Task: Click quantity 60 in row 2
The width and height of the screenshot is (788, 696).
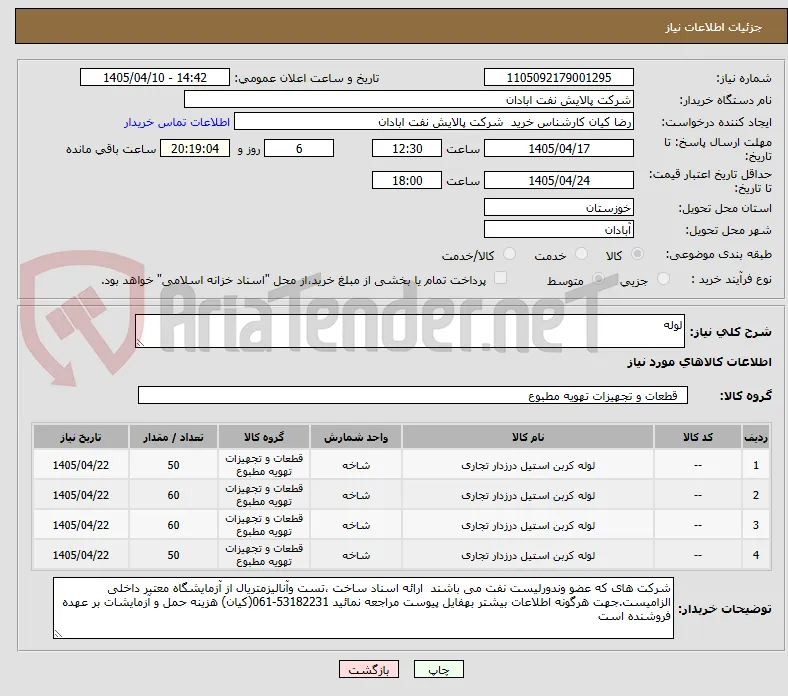Action: pos(173,495)
